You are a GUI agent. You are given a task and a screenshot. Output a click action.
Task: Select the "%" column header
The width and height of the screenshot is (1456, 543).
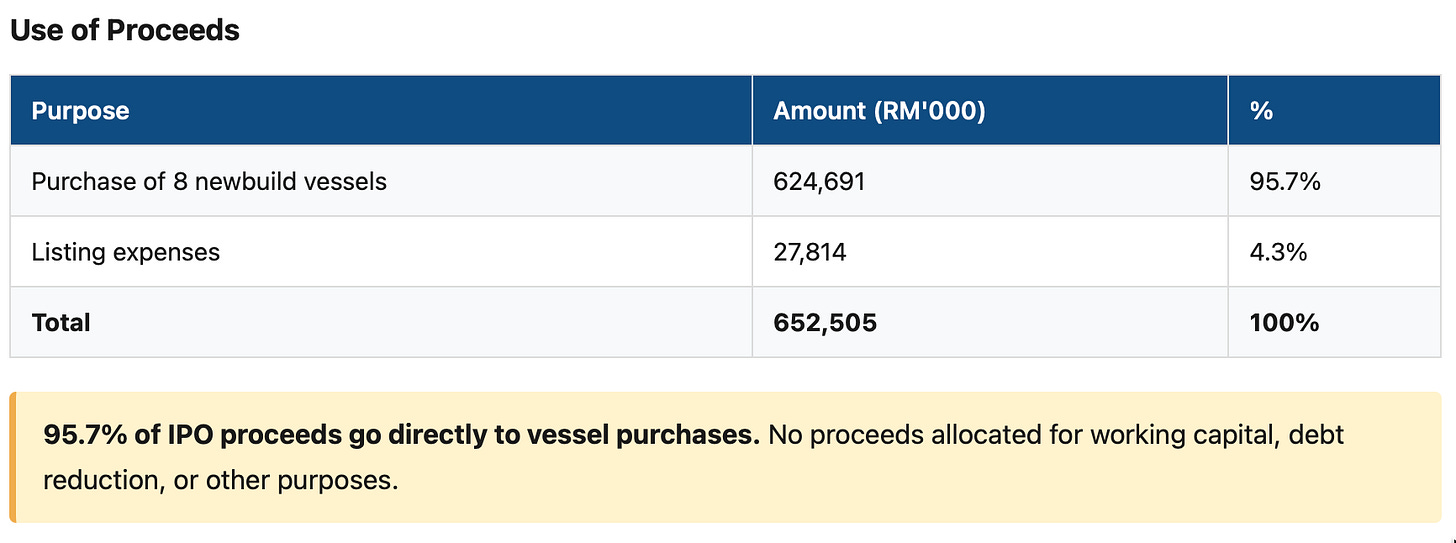tap(1261, 110)
